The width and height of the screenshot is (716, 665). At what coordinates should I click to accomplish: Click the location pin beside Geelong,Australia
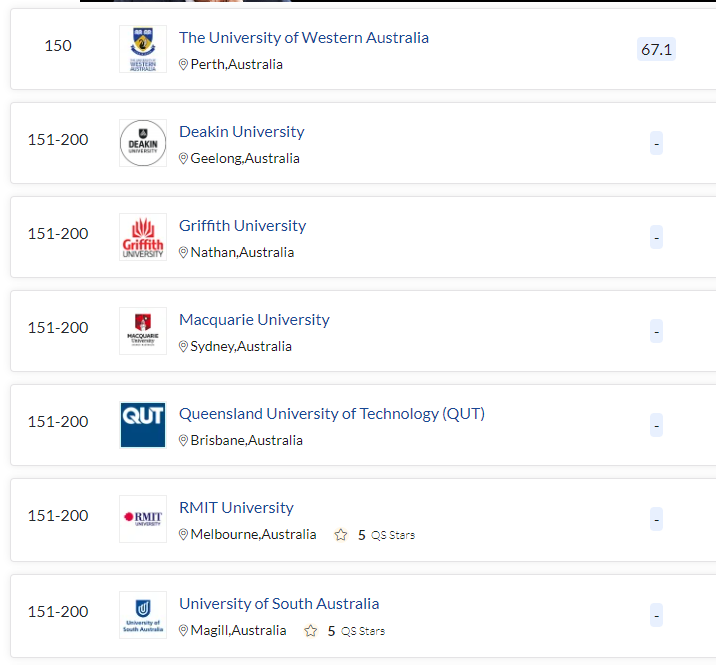183,158
